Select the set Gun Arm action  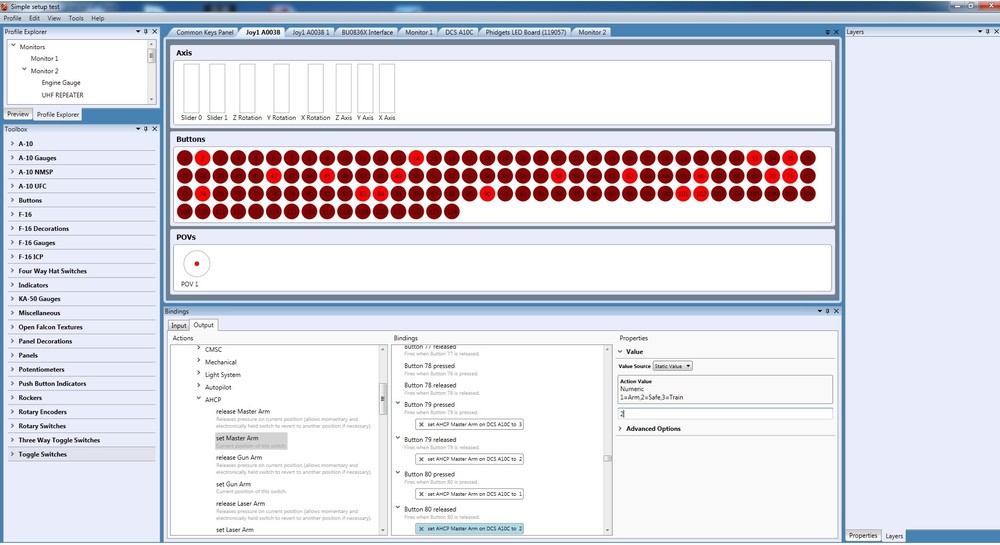pos(233,484)
